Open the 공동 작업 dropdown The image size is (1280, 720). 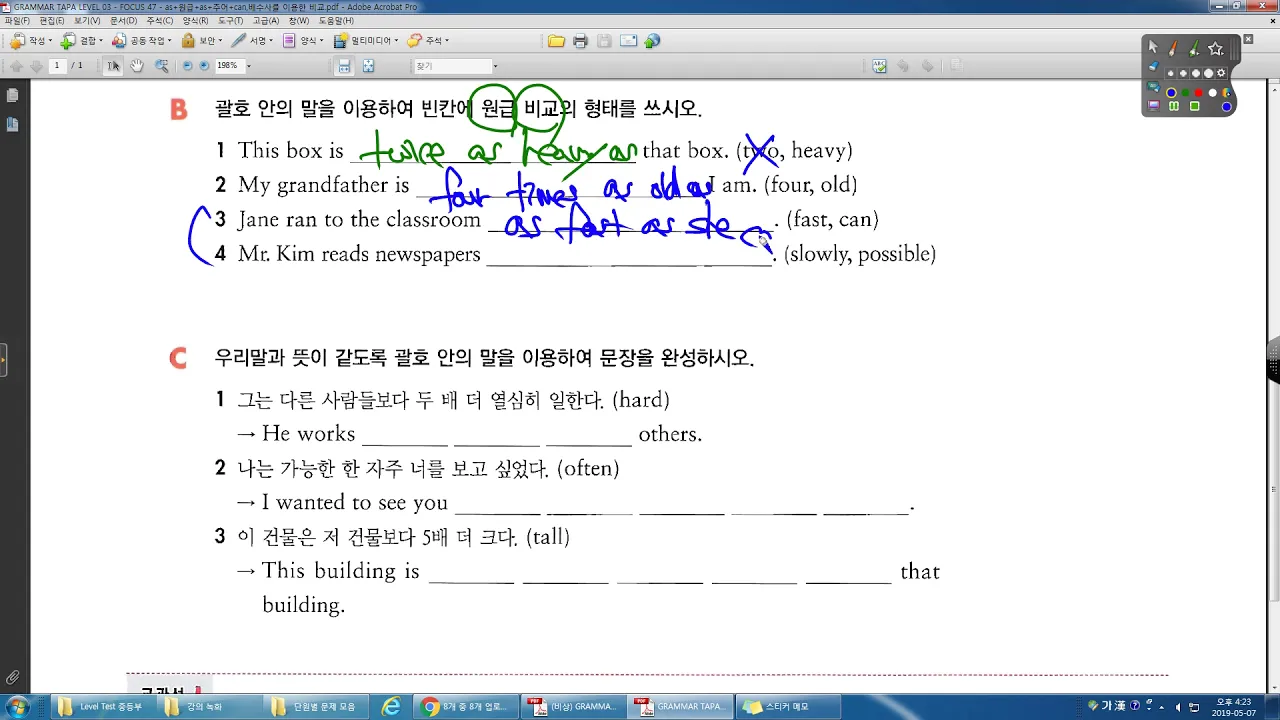coord(141,41)
